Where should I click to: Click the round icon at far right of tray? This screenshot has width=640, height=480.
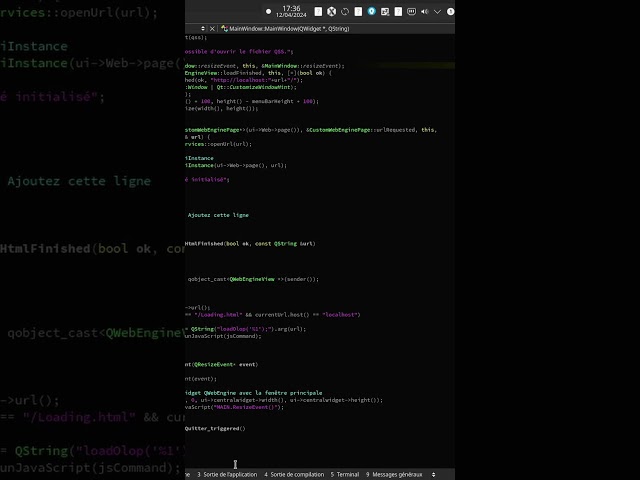[450, 12]
